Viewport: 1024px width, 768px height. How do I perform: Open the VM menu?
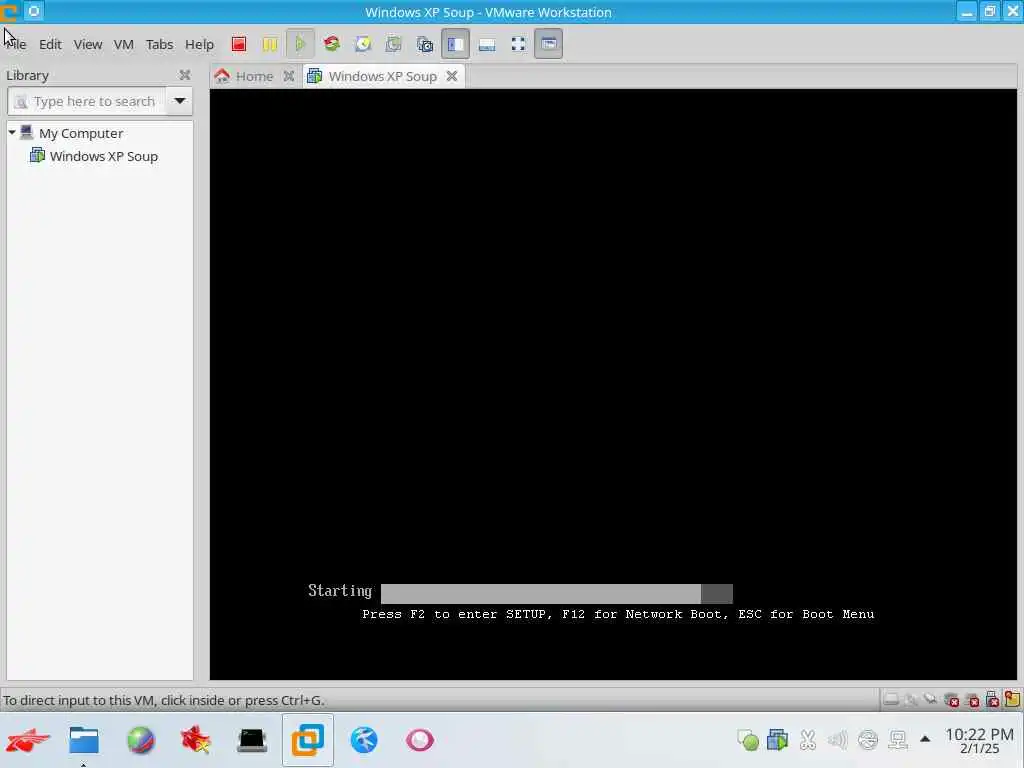pyautogui.click(x=123, y=44)
